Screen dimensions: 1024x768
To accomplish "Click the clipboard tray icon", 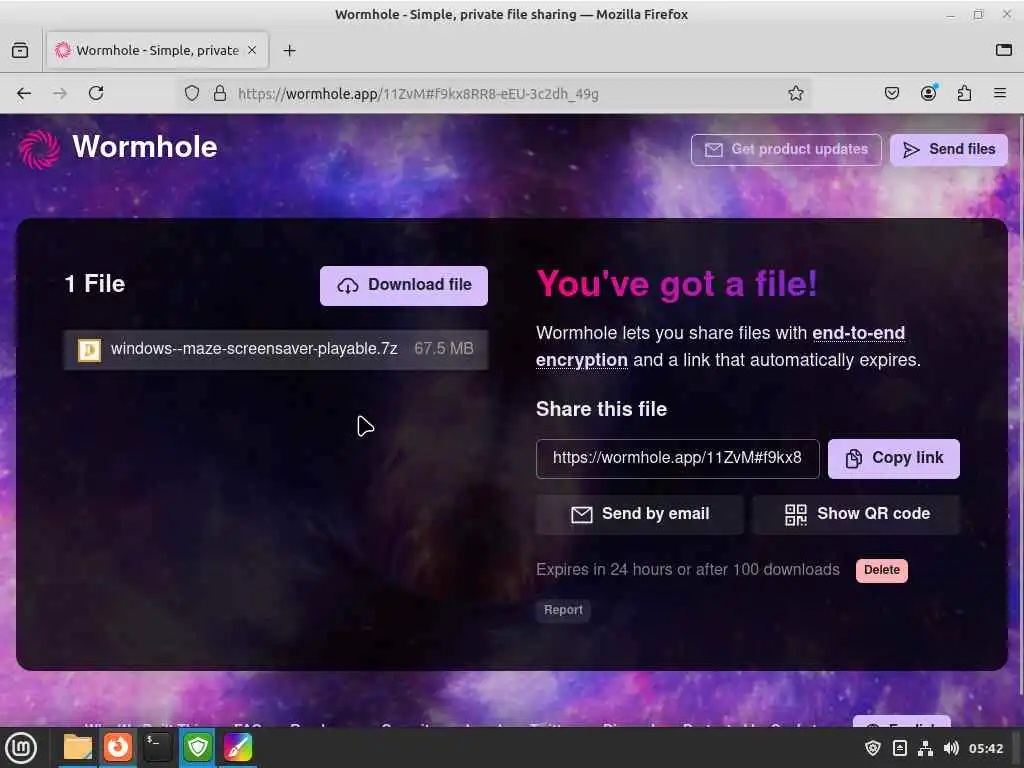I will (x=899, y=748).
